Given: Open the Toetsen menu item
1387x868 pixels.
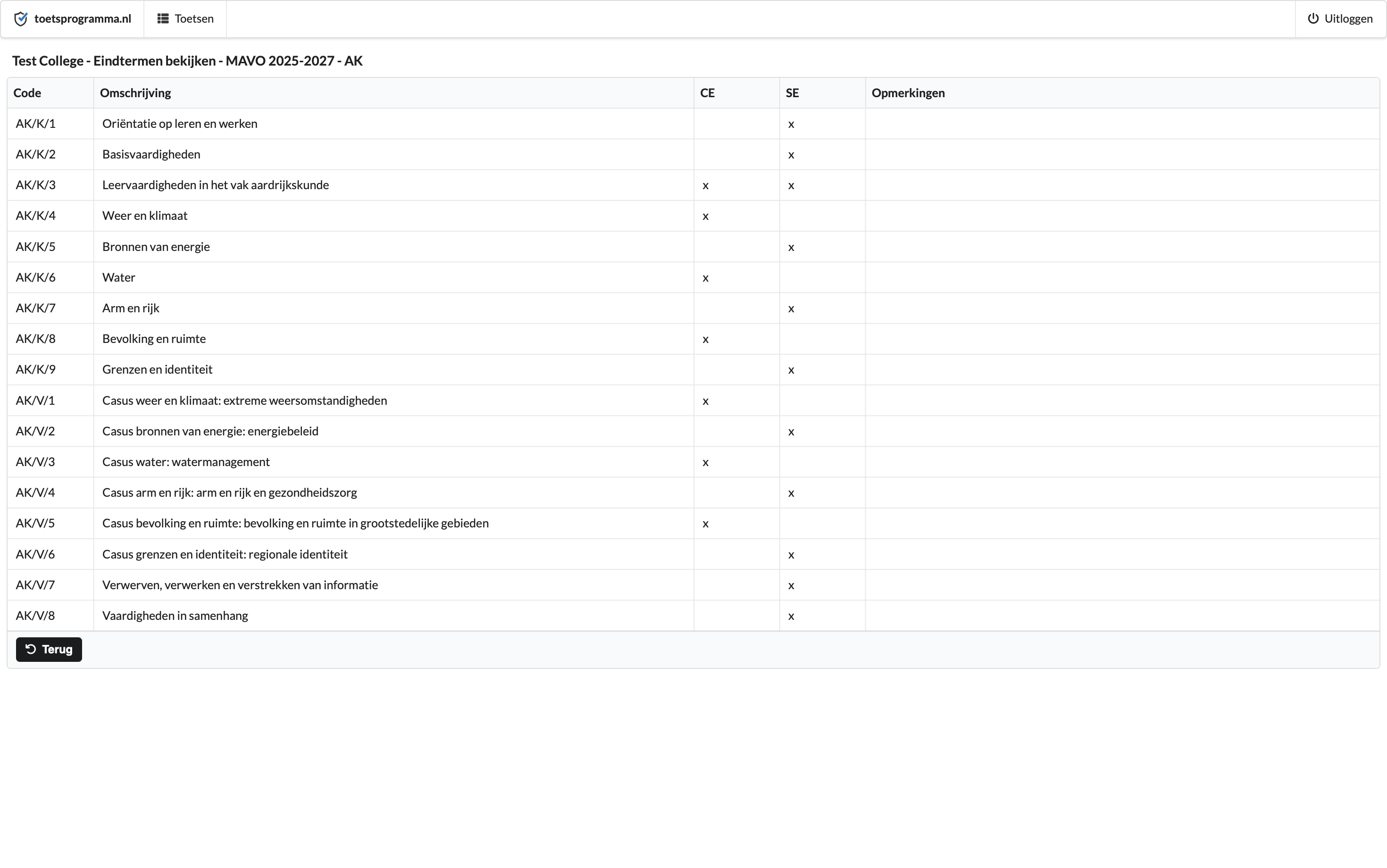Looking at the screenshot, I should [x=185, y=19].
